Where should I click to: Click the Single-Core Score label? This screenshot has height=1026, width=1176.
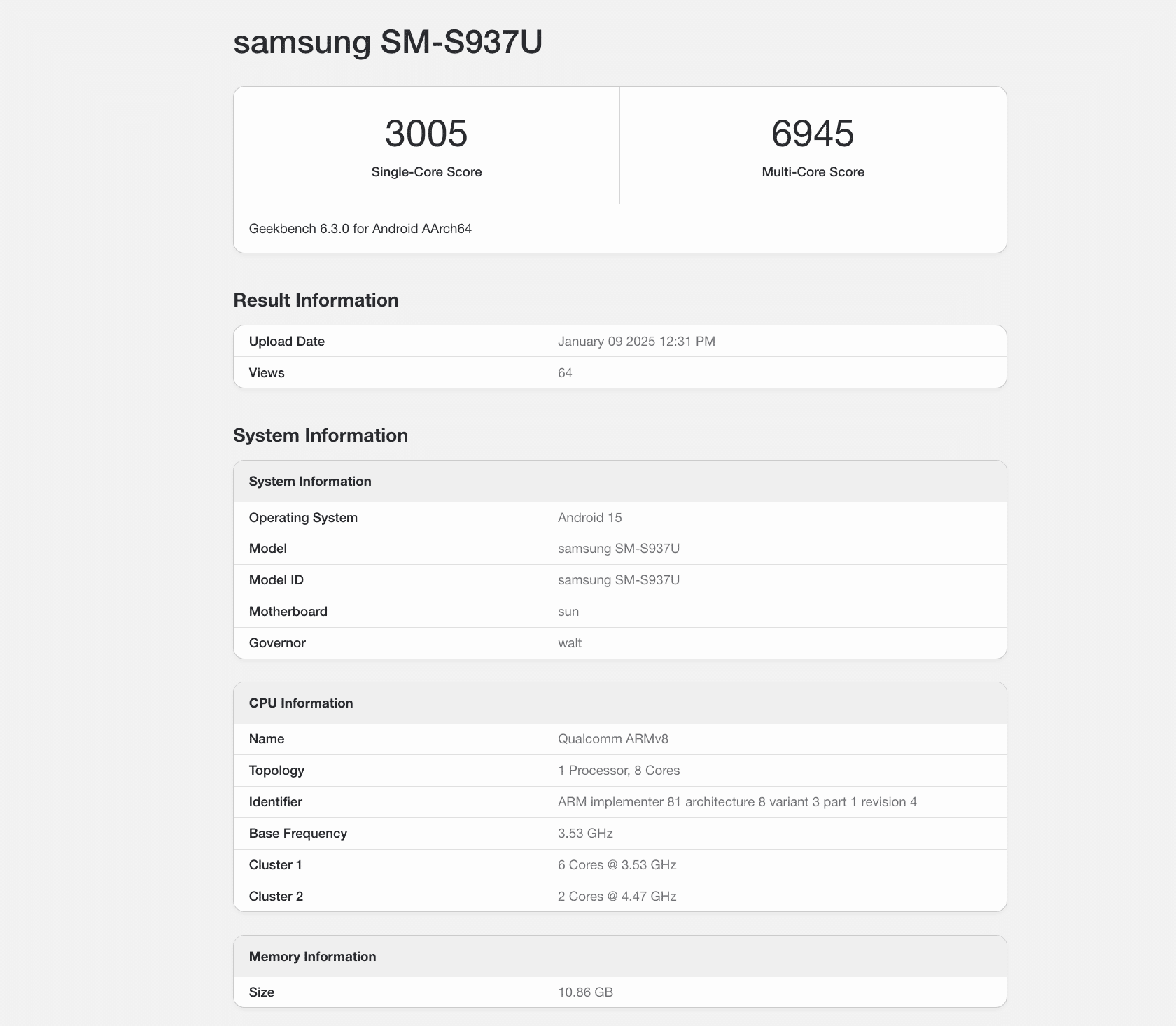[x=426, y=172]
